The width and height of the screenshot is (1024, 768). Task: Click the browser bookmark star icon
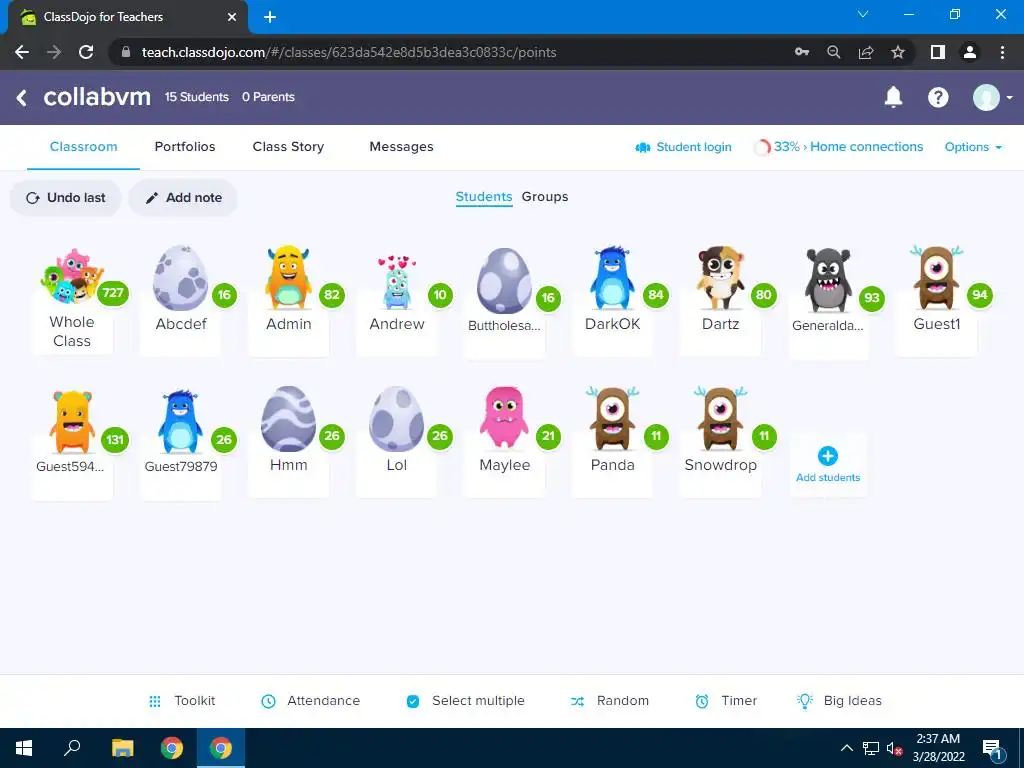pos(898,52)
